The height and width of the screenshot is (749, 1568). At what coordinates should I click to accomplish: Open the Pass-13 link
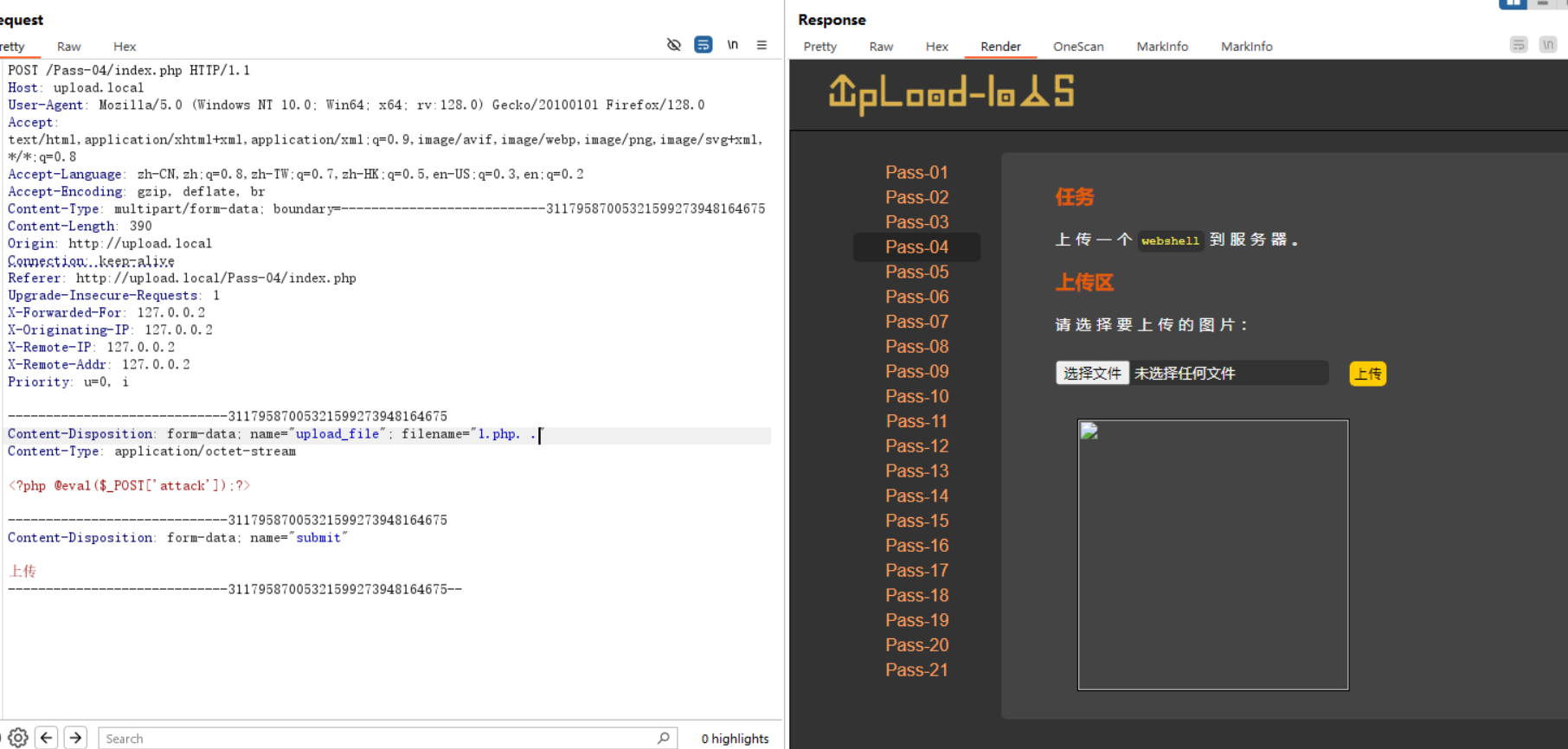point(917,471)
